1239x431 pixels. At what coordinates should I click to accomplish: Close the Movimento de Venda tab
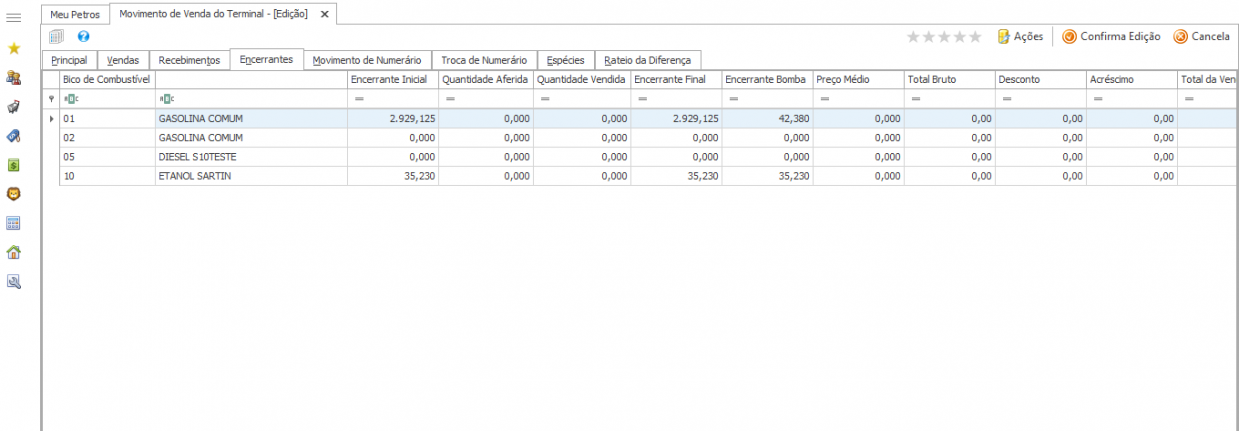[x=324, y=15]
